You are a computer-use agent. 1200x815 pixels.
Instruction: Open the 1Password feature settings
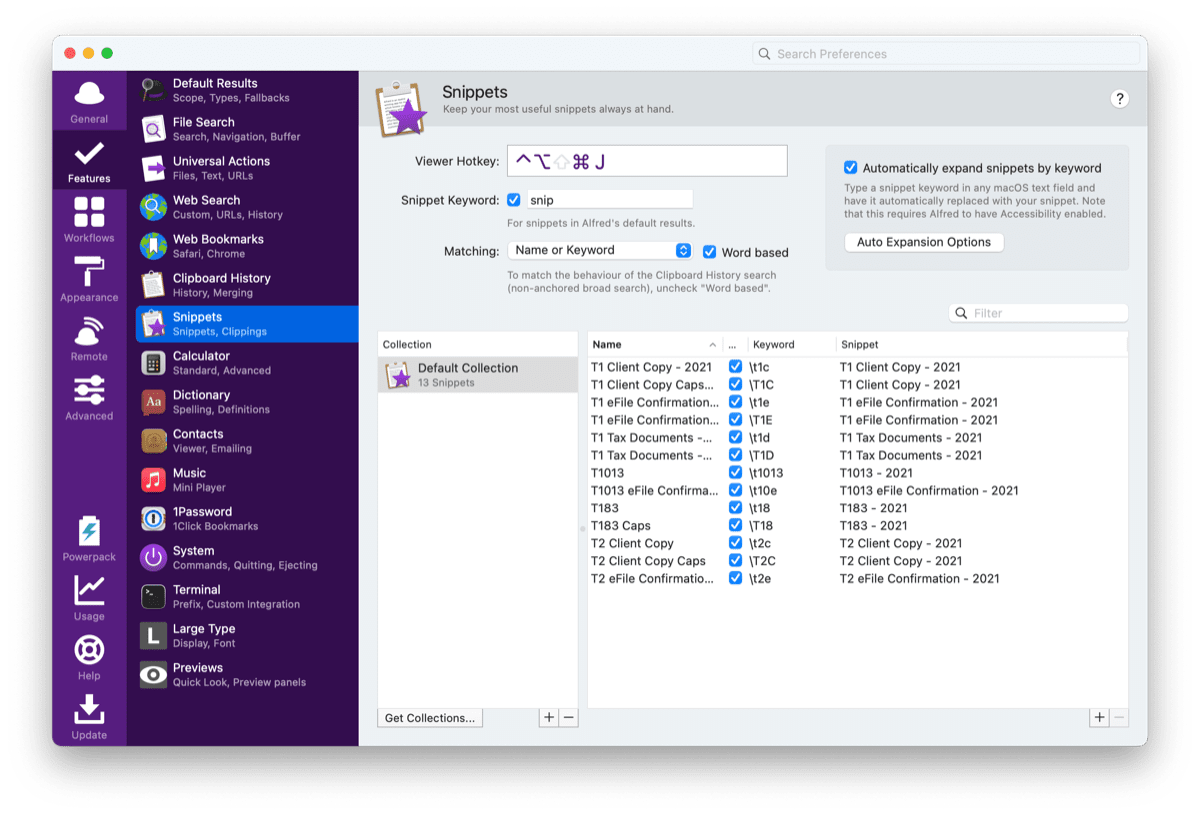click(x=247, y=519)
